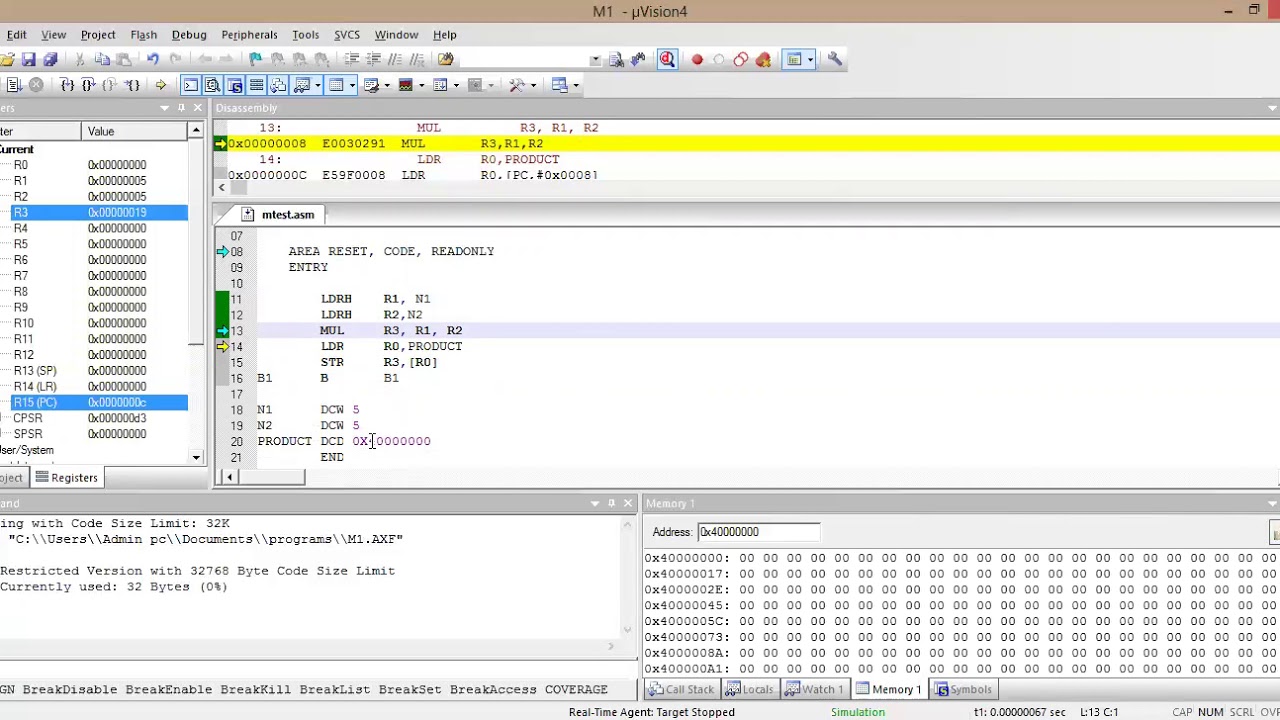Click the Run to Cursor Line icon

click(x=132, y=85)
